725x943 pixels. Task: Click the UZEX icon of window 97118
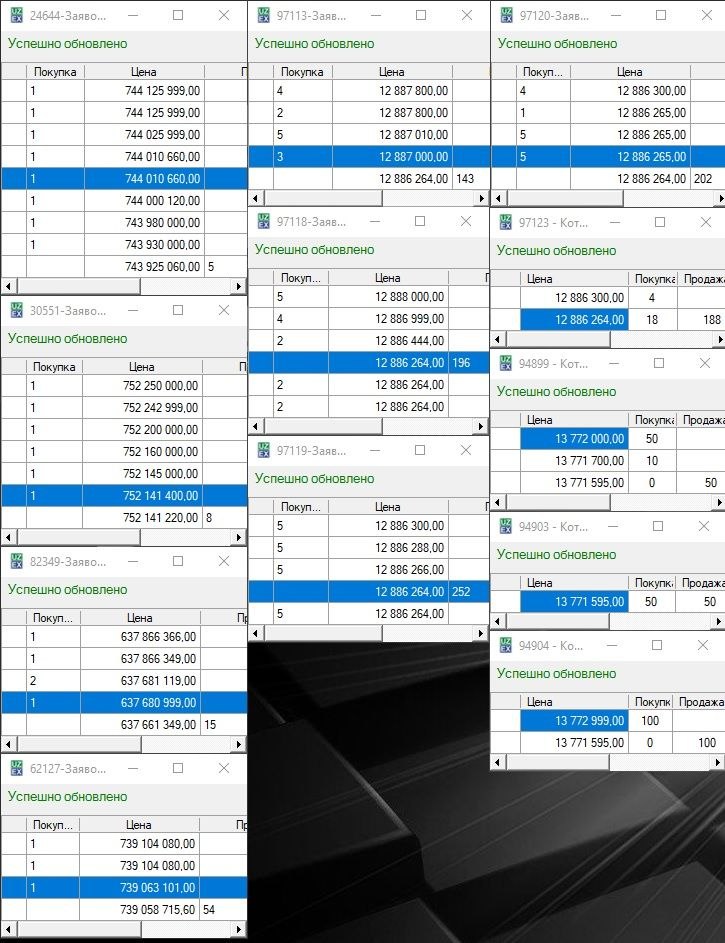pyautogui.click(x=264, y=222)
